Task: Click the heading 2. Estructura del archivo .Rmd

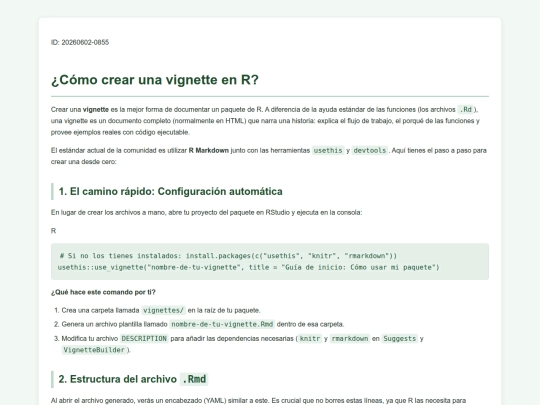Action: [133, 379]
